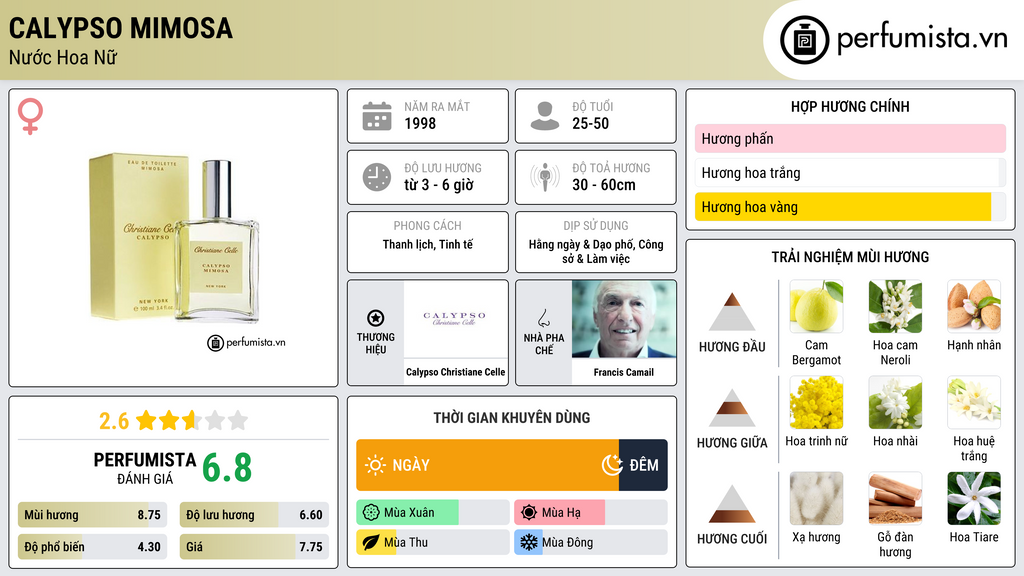This screenshot has width=1024, height=576.
Task: Click the Hoa huệ trắng note image
Action: [974, 403]
